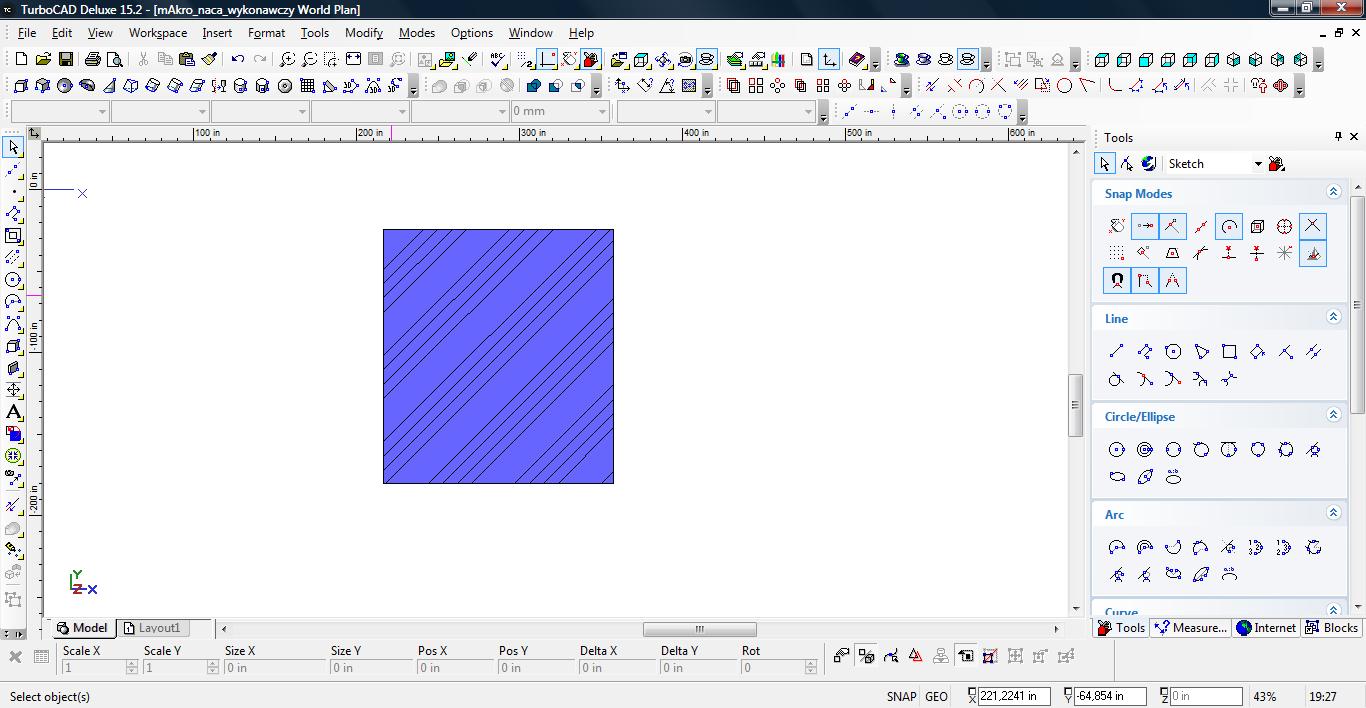
Task: Select the Text tool in left toolbar
Action: (13, 412)
